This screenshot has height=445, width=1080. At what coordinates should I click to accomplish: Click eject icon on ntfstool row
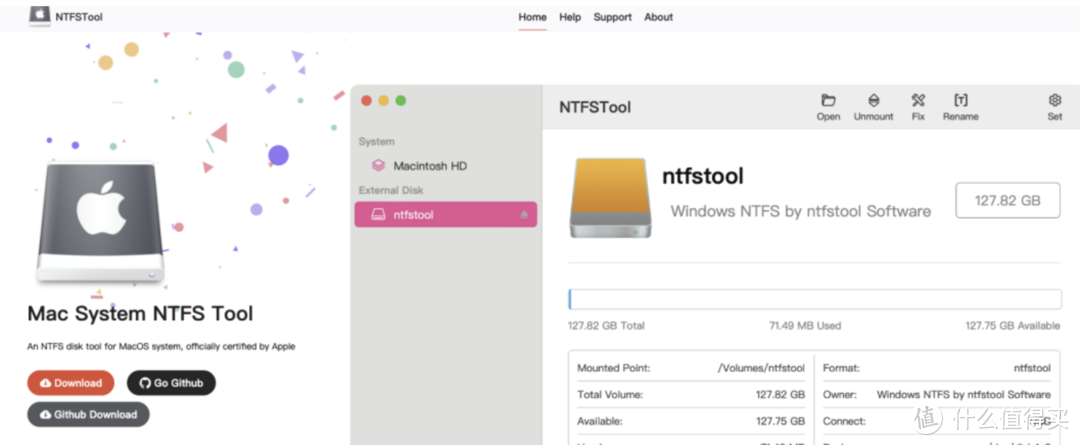(x=524, y=215)
